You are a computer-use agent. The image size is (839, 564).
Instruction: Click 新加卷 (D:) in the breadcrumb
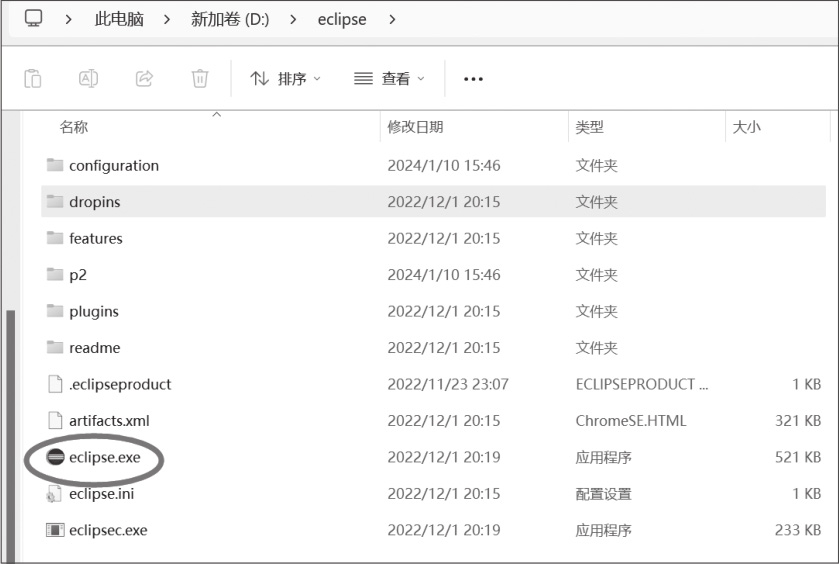230,19
